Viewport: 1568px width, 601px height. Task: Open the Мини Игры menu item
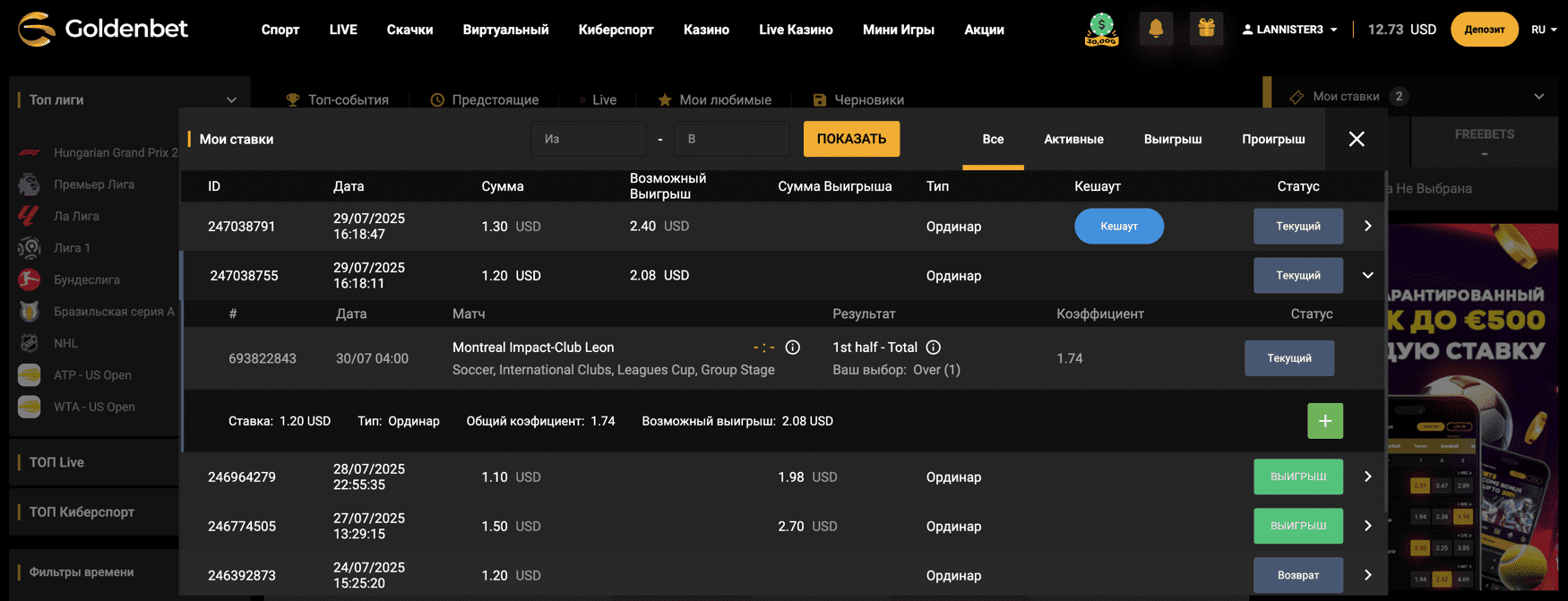click(x=899, y=30)
